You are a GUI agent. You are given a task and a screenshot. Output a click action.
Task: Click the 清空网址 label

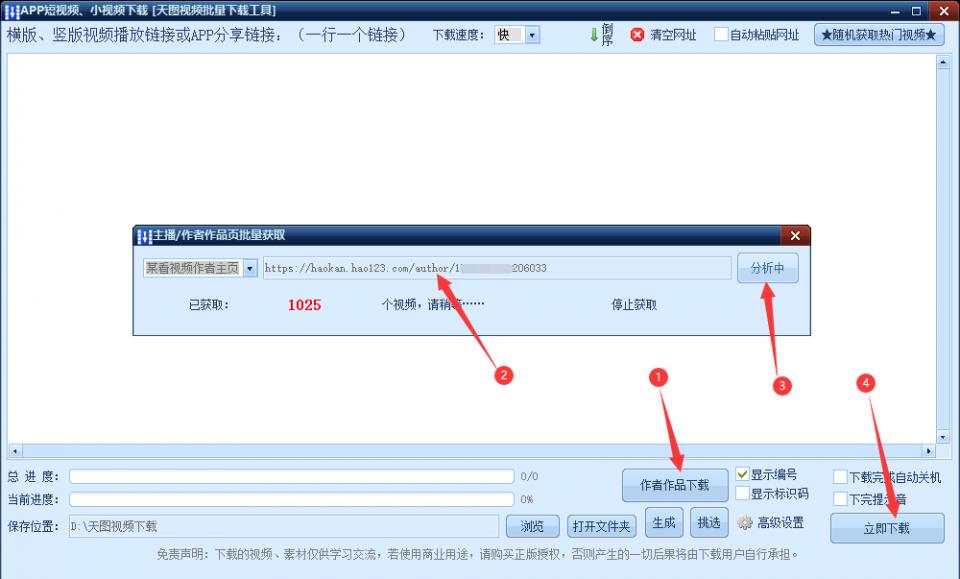[673, 35]
